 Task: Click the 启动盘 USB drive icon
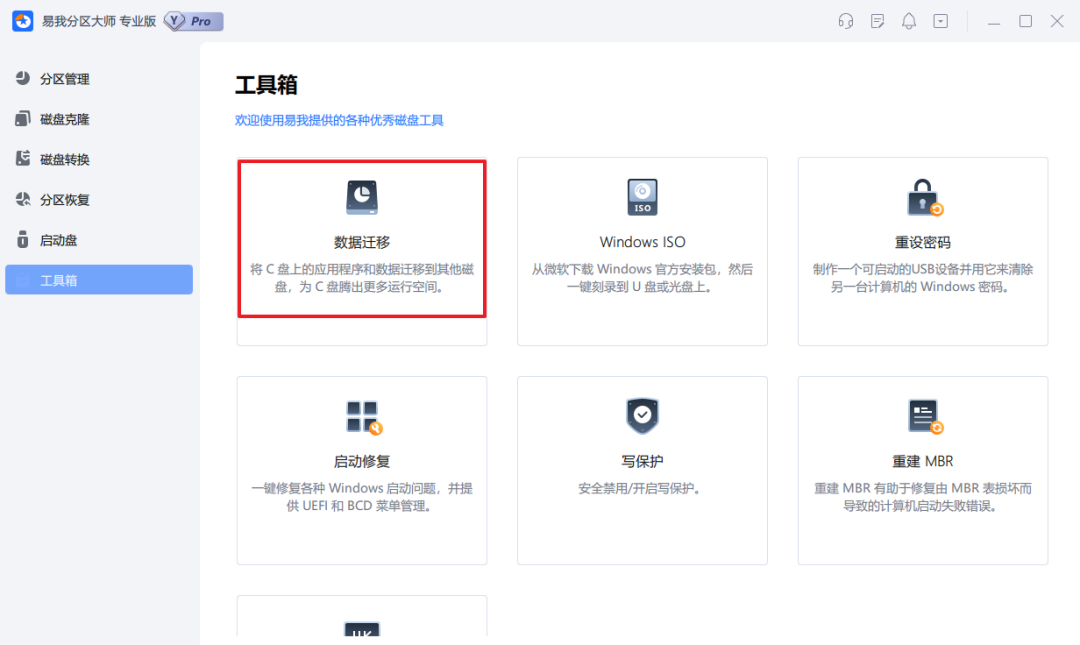[23, 239]
